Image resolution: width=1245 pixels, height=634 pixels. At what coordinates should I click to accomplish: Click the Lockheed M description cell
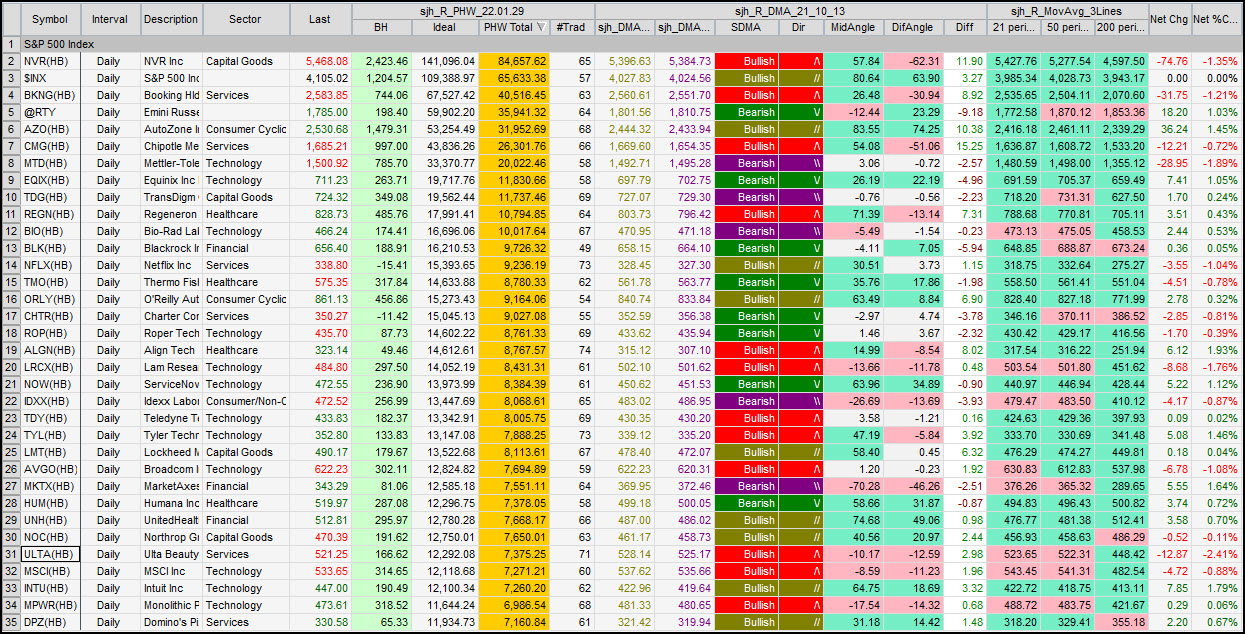pos(171,452)
